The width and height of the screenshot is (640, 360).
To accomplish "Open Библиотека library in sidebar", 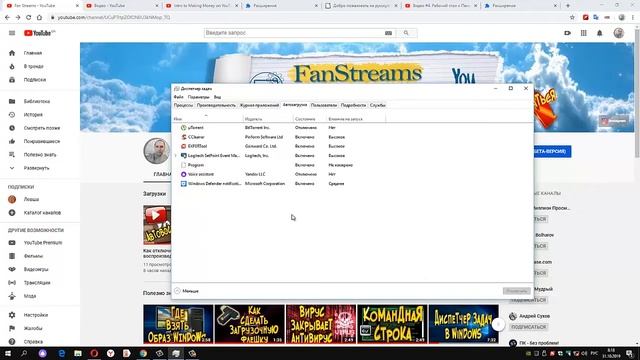I will point(37,101).
